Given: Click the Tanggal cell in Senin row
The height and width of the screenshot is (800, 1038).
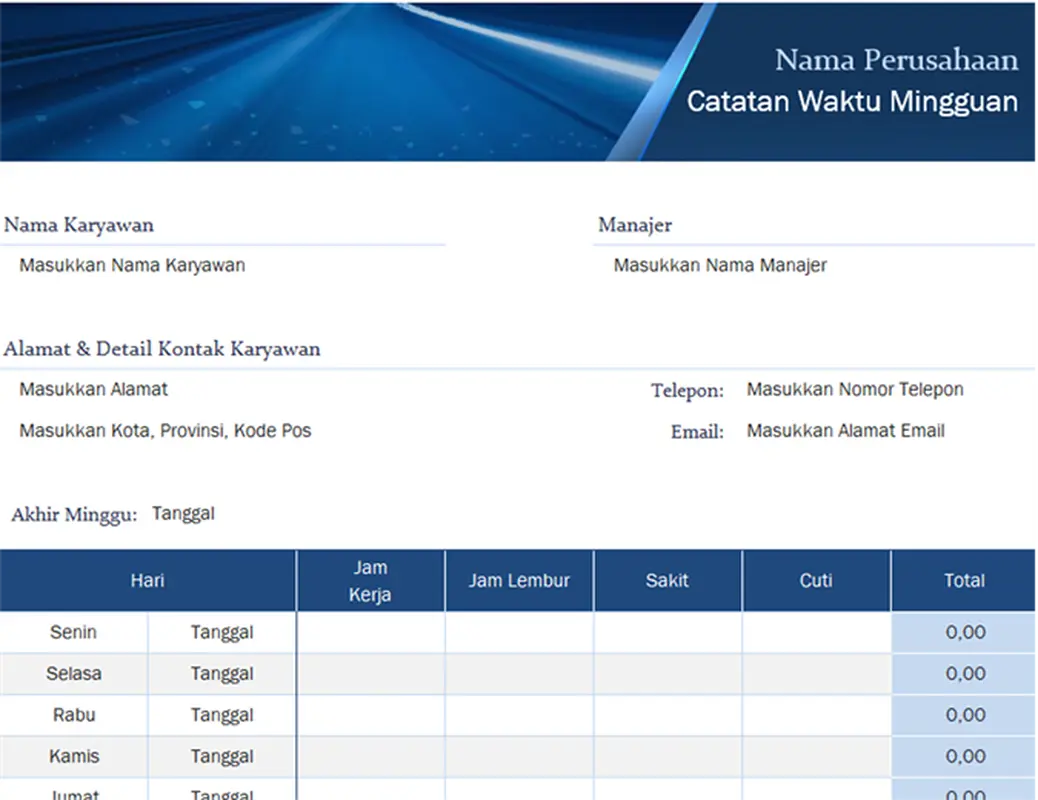Looking at the screenshot, I should pos(222,632).
